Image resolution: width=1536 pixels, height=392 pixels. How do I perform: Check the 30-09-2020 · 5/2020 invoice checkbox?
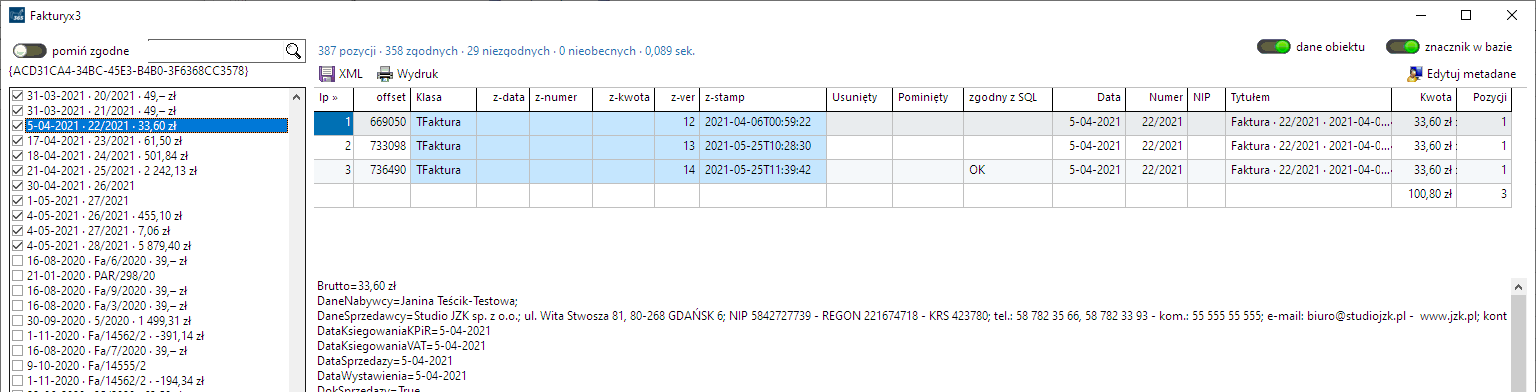click(16, 321)
